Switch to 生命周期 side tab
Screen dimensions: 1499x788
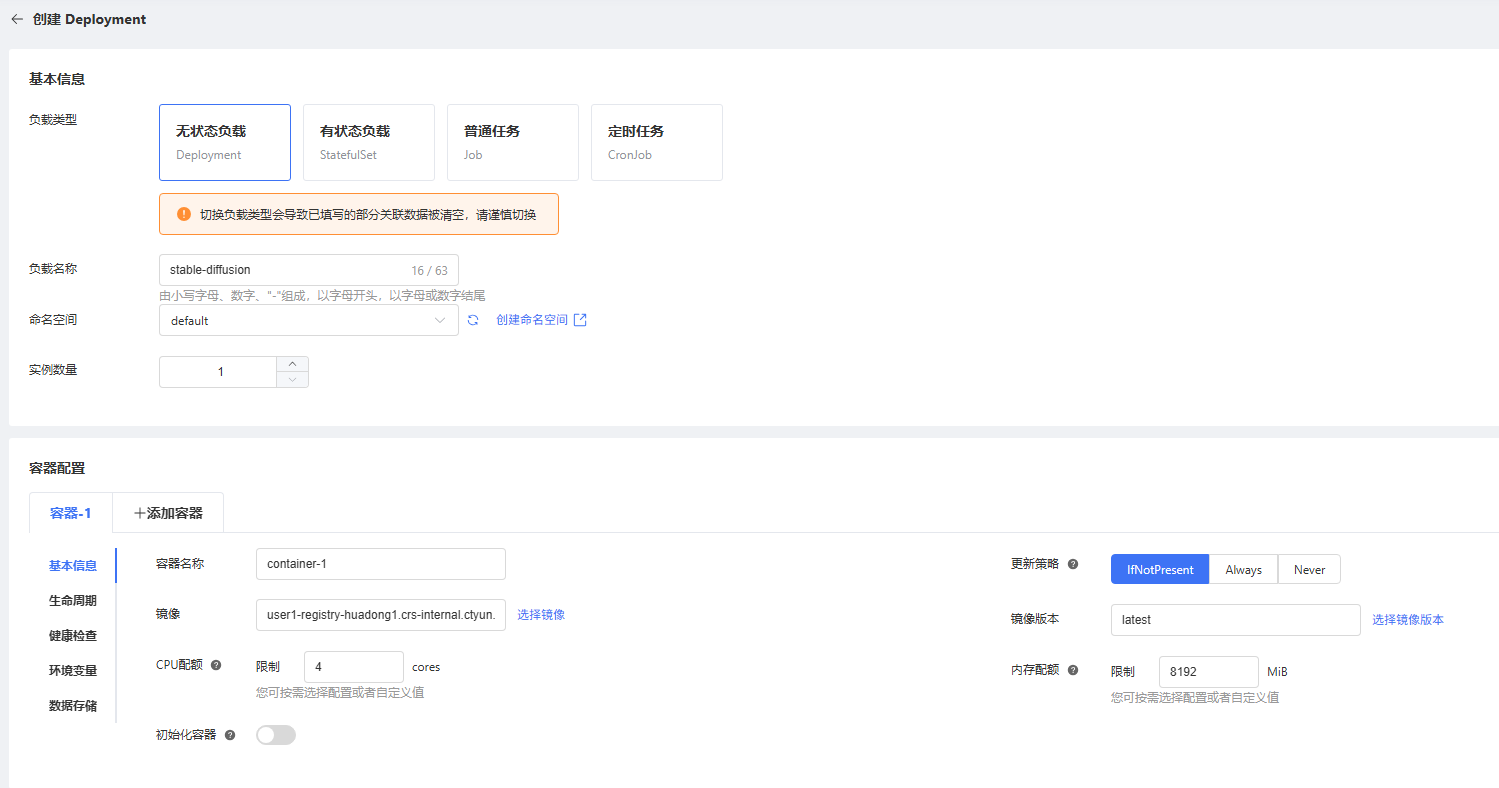click(73, 601)
